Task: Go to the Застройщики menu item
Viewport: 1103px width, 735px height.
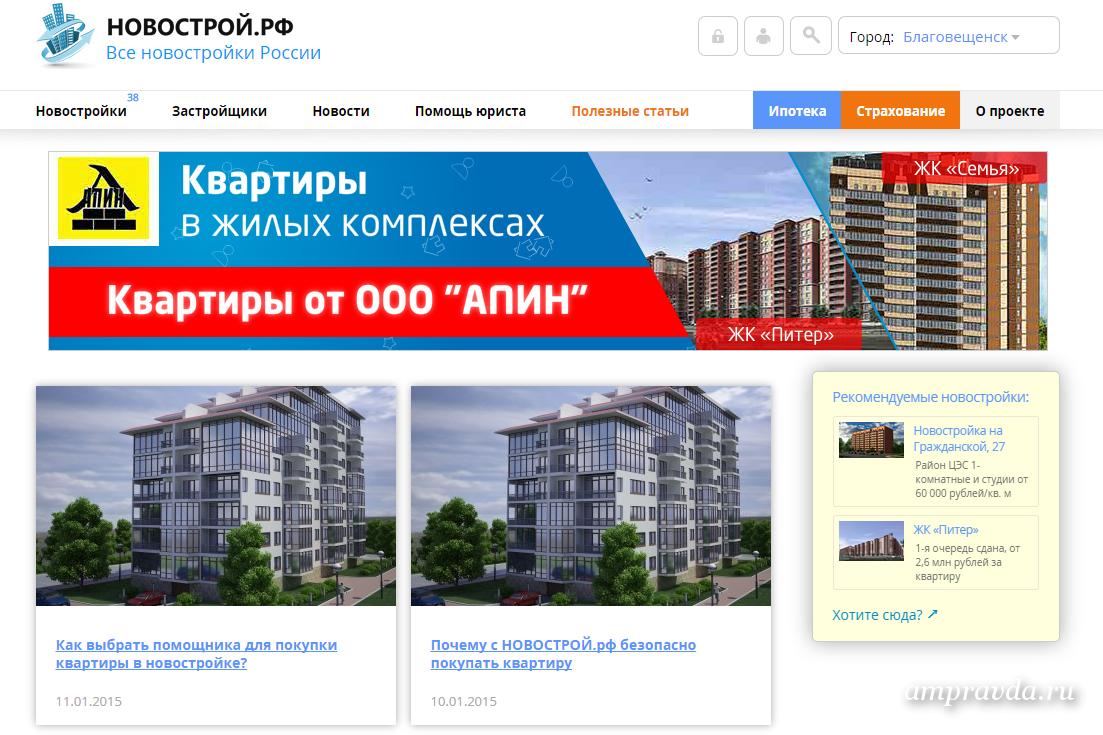Action: (x=219, y=111)
